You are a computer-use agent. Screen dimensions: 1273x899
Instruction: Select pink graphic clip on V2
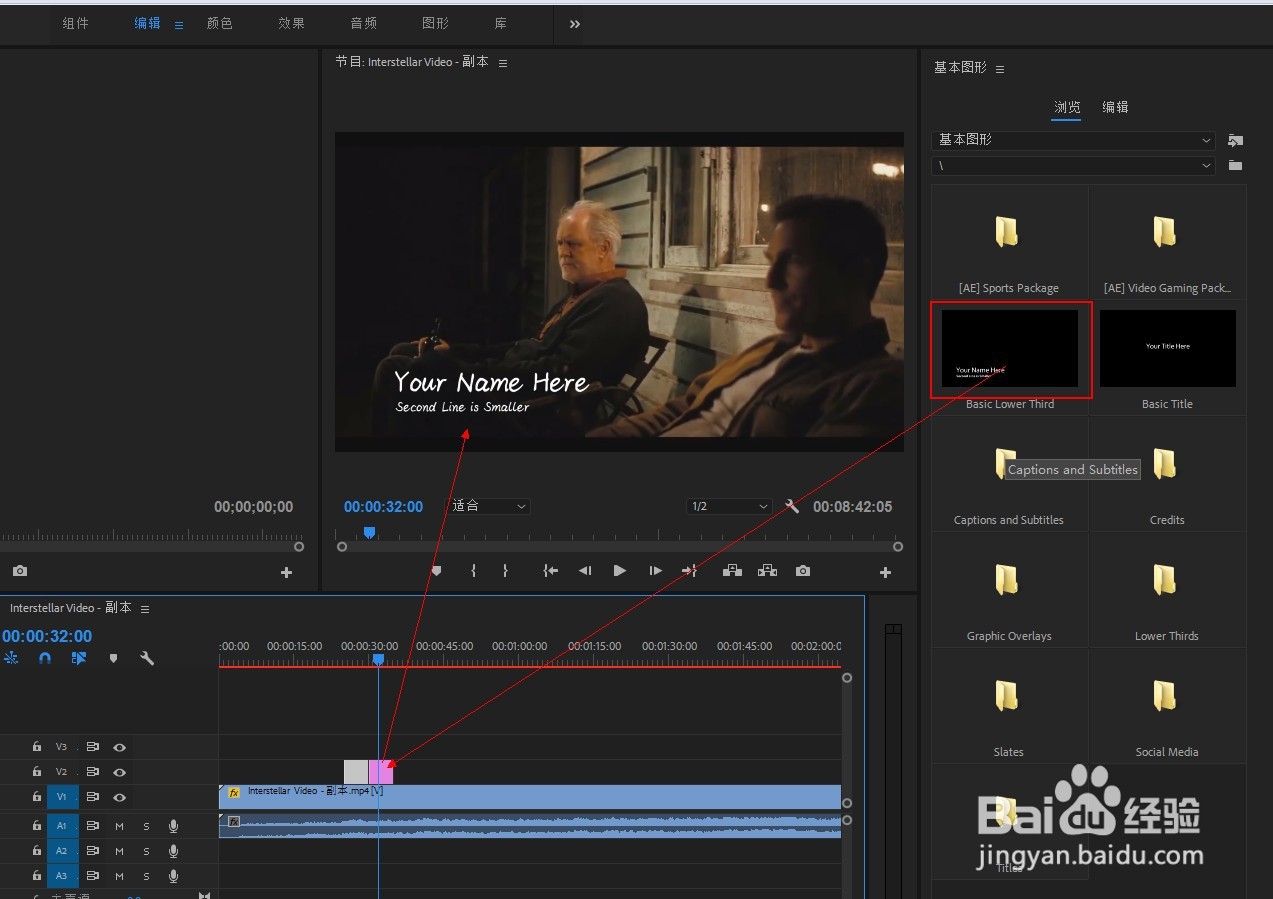pyautogui.click(x=381, y=772)
